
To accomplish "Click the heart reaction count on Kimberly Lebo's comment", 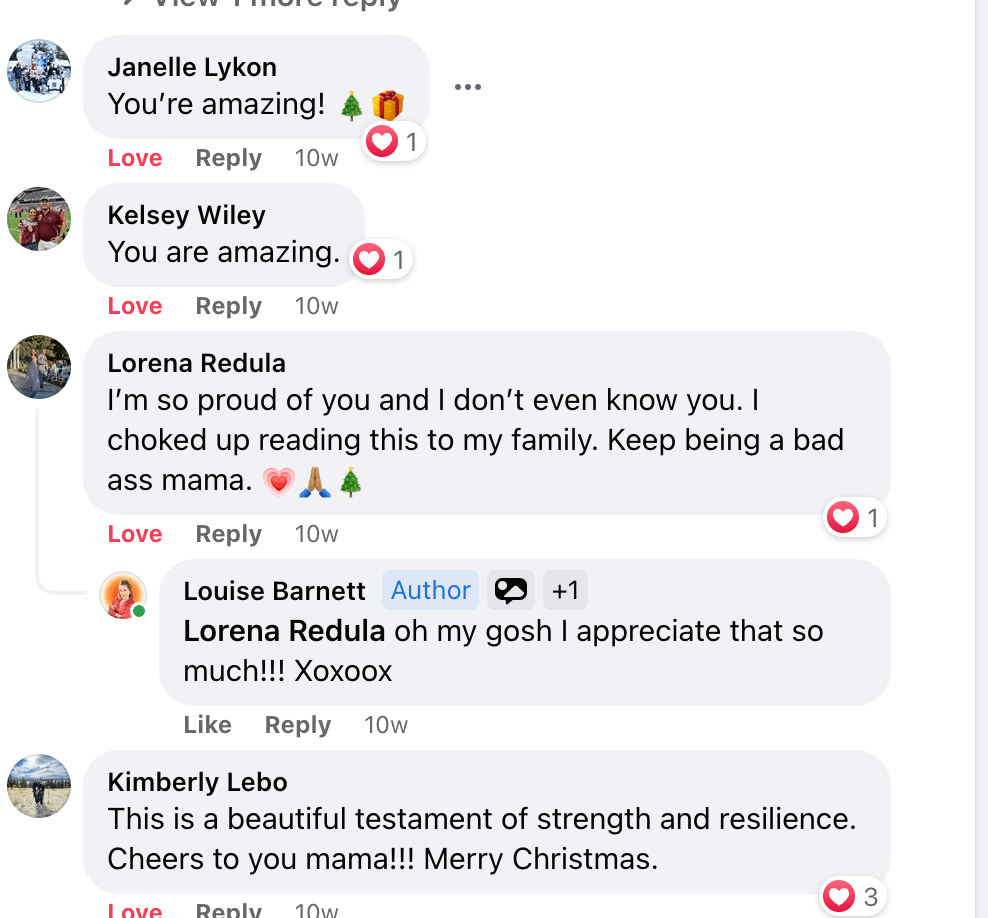I will (853, 897).
